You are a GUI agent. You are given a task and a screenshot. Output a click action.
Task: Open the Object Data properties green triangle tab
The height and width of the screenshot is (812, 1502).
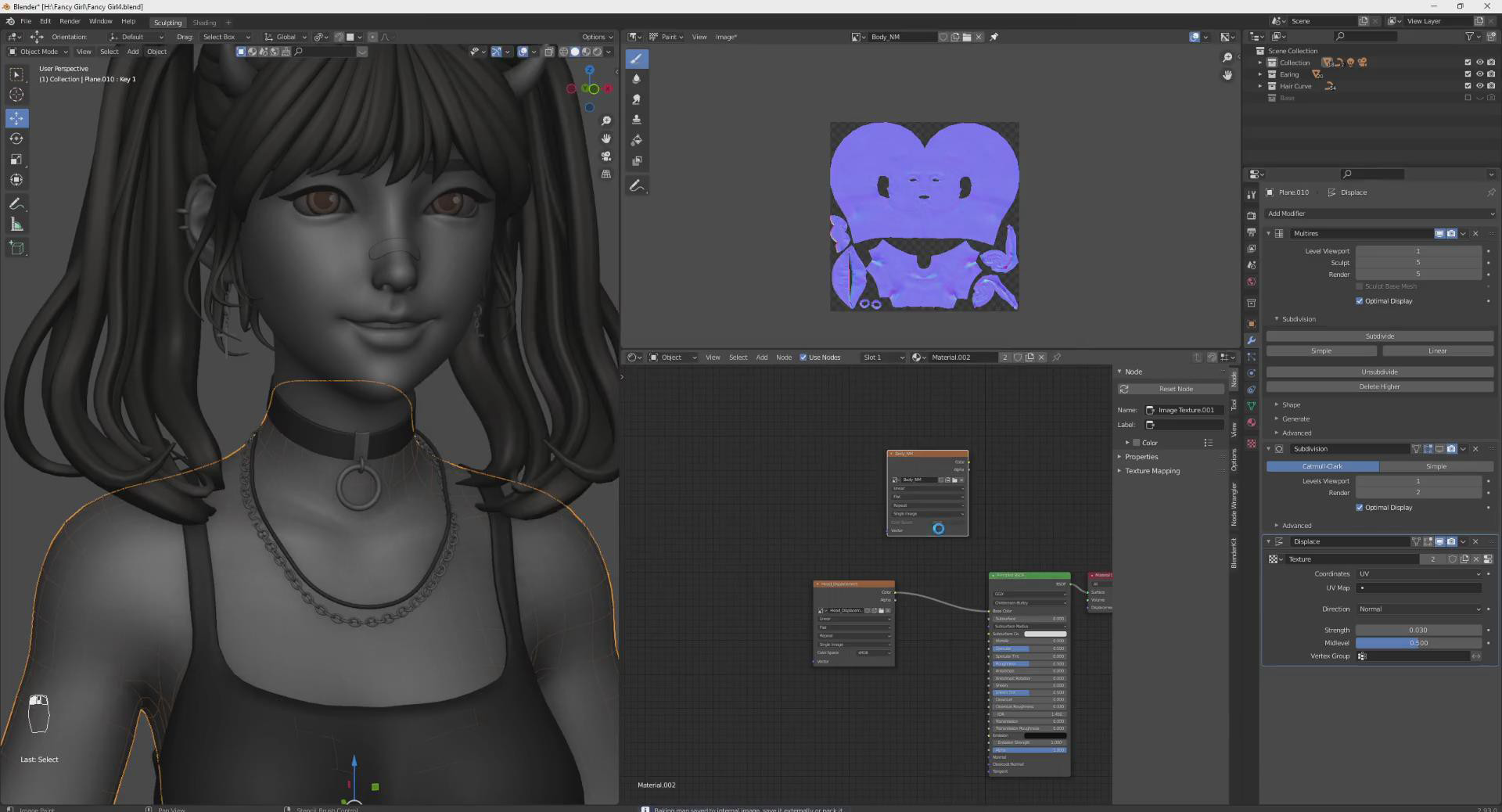(1252, 406)
